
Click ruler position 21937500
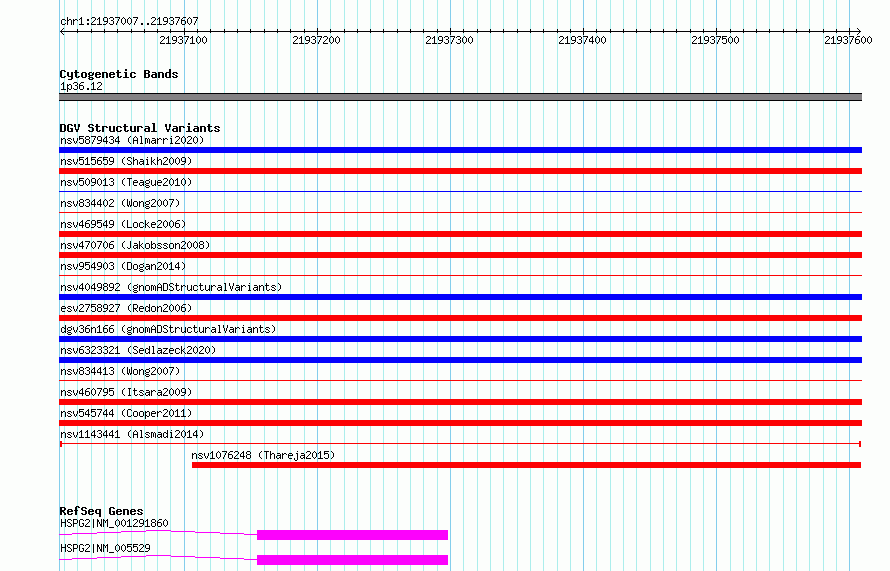[715, 40]
